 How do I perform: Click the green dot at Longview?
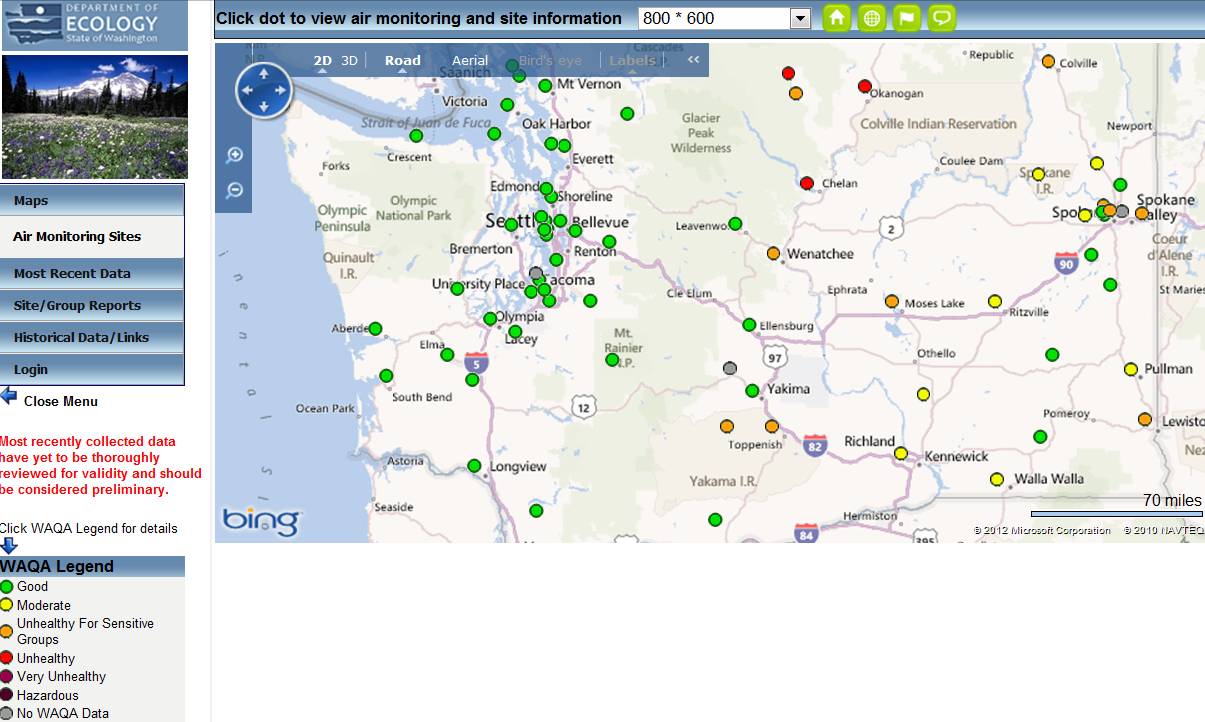(x=474, y=466)
